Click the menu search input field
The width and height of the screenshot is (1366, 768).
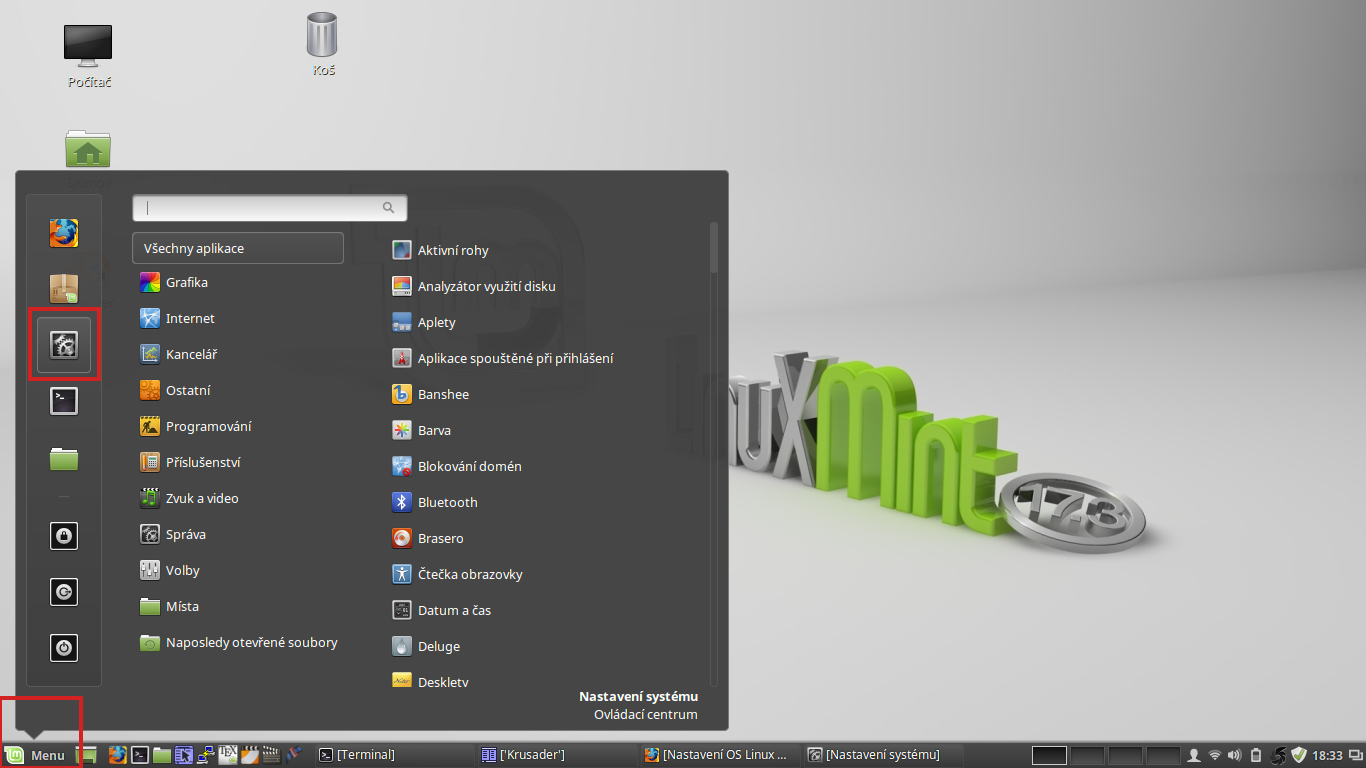click(x=270, y=207)
